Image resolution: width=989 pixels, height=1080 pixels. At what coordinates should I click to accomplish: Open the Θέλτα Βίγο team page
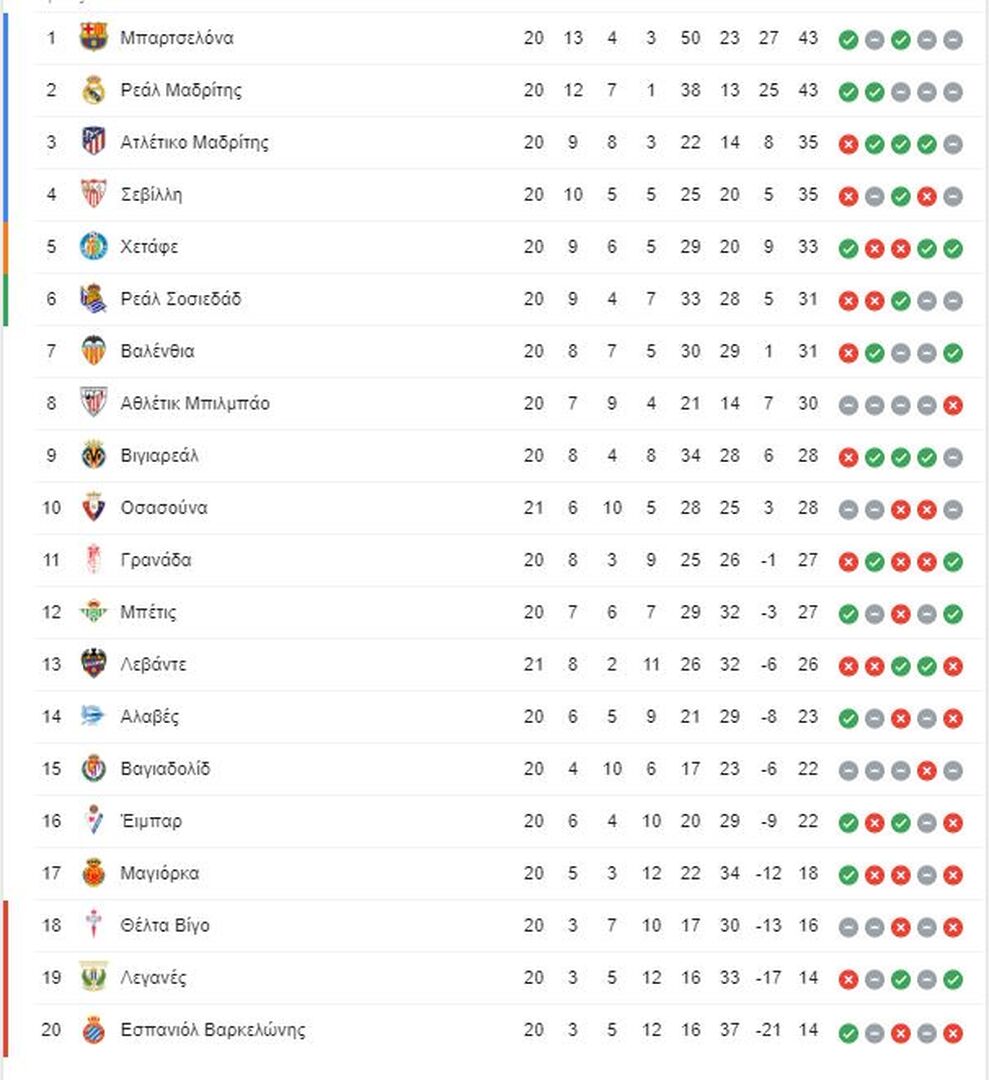[x=165, y=925]
